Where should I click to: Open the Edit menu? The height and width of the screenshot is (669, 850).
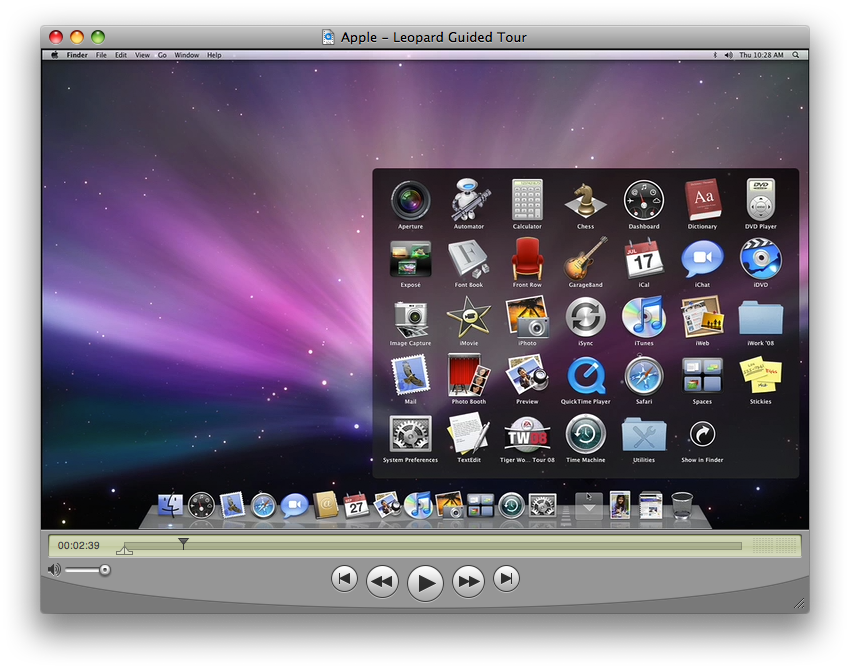[x=120, y=55]
